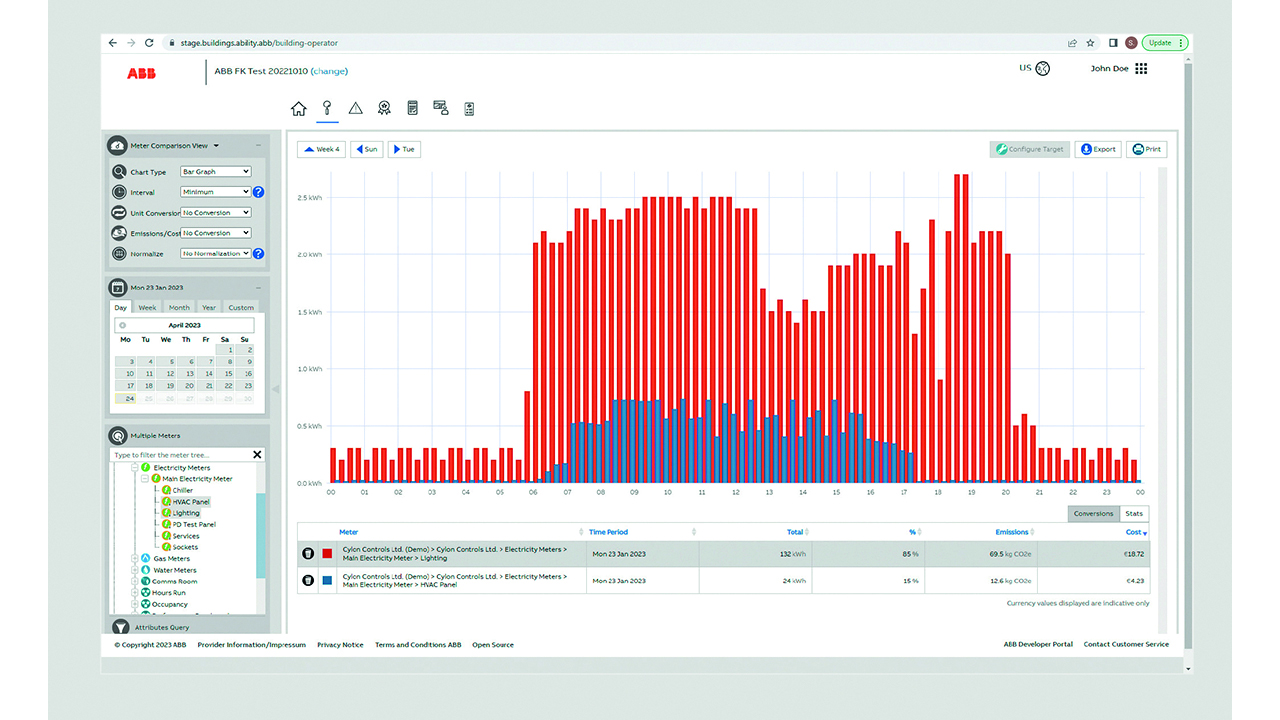1280x720 pixels.
Task: Switch table to Conversions view
Action: 1093,514
